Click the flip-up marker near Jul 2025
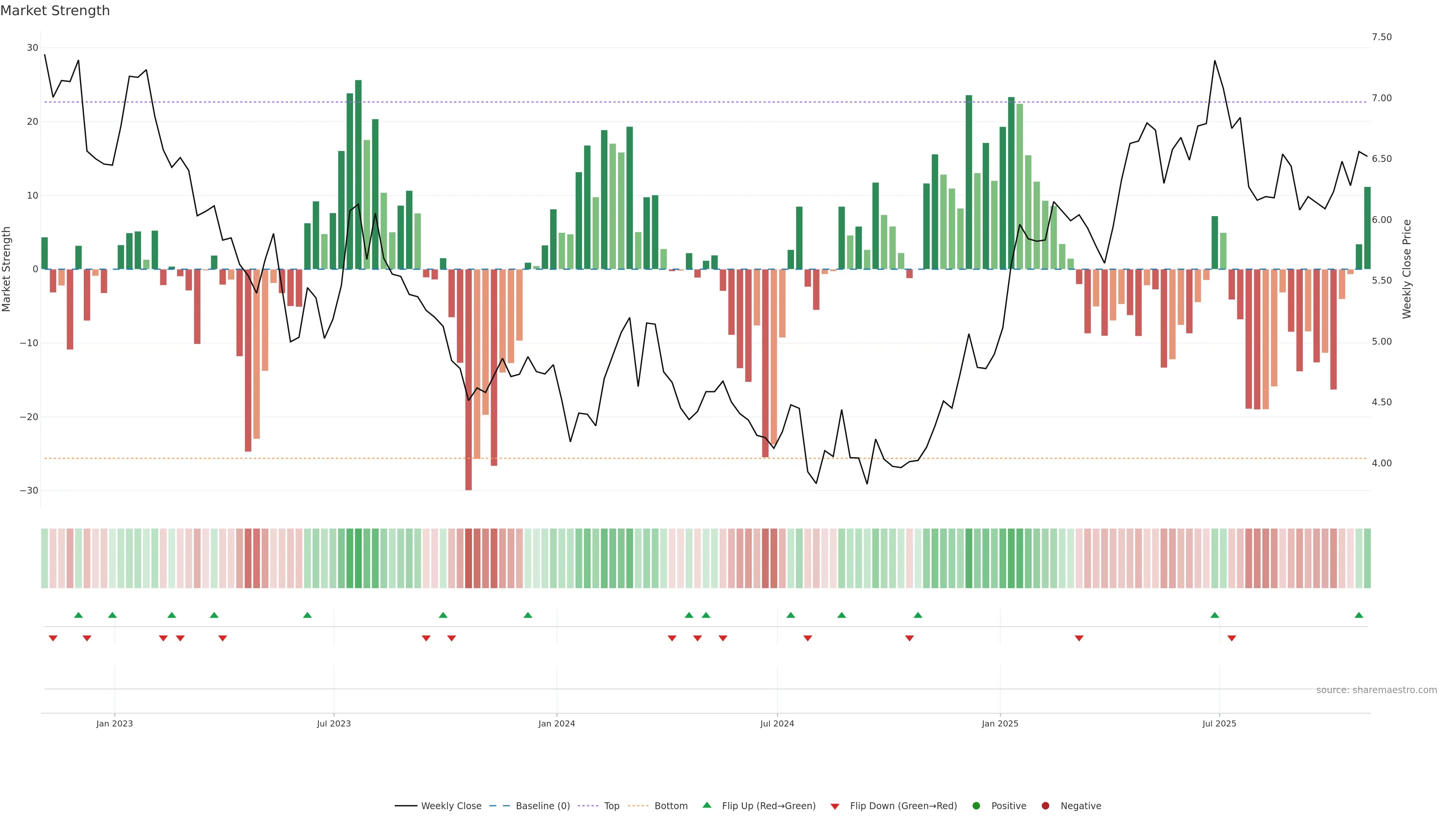Viewport: 1456px width, 819px height. point(1214,615)
